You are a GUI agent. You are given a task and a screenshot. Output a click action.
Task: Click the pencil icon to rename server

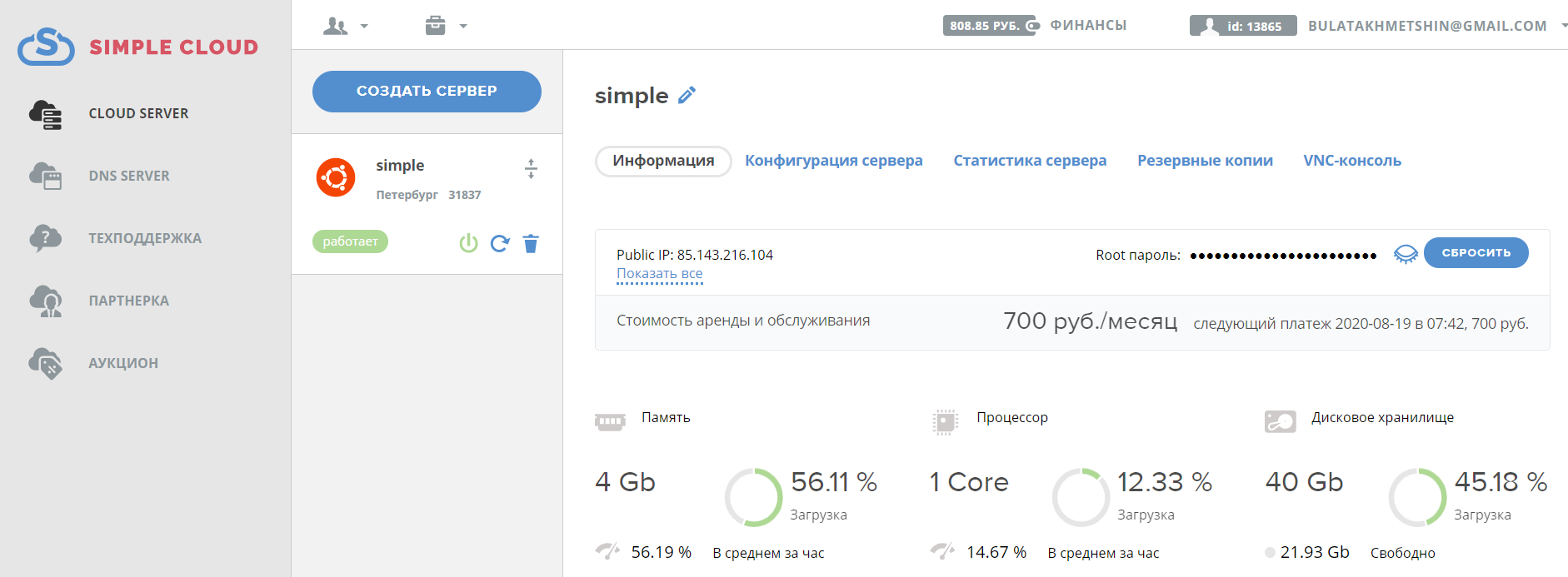687,95
